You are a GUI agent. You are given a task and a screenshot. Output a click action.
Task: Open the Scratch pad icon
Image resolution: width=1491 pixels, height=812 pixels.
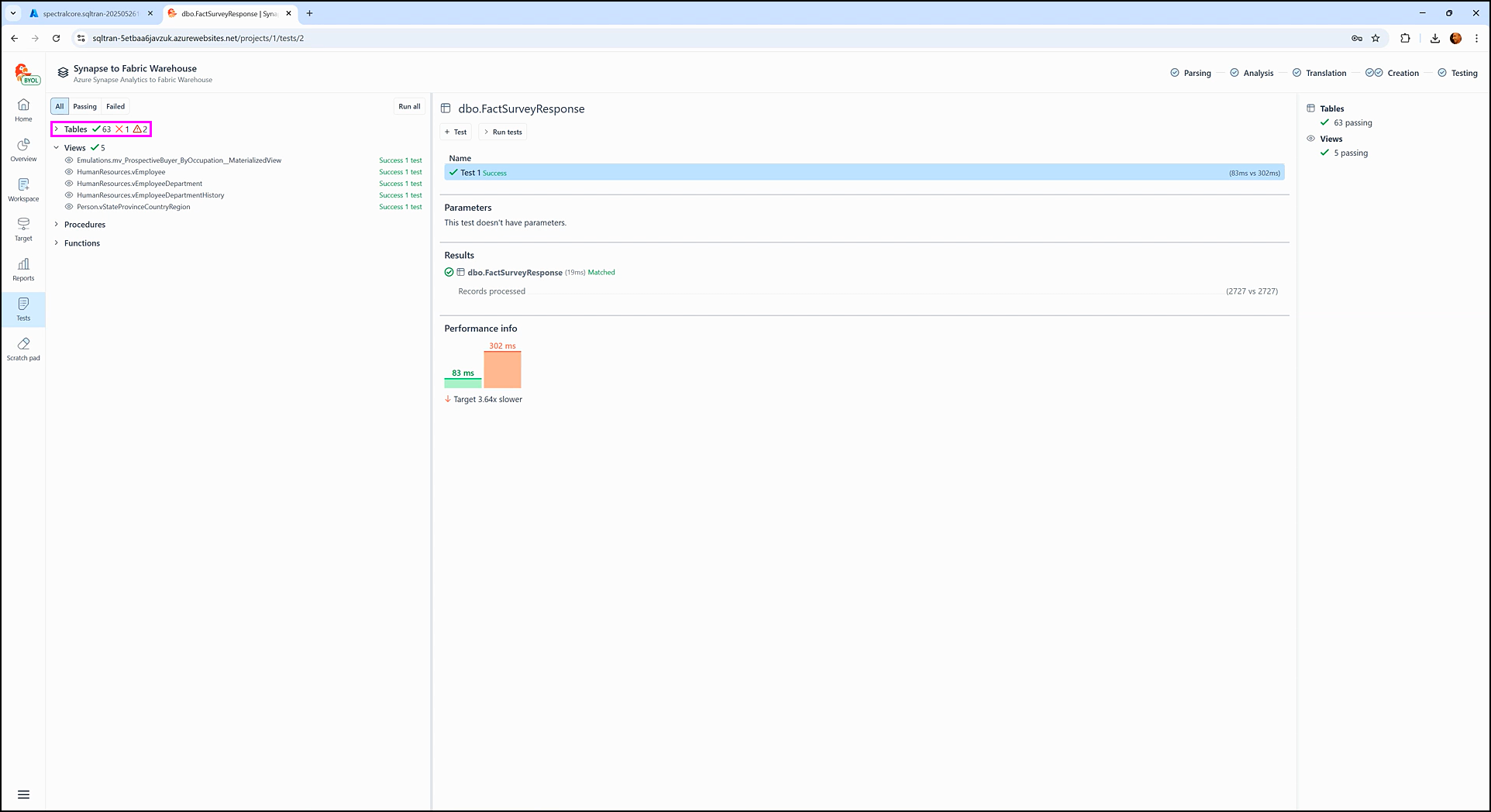(x=23, y=349)
